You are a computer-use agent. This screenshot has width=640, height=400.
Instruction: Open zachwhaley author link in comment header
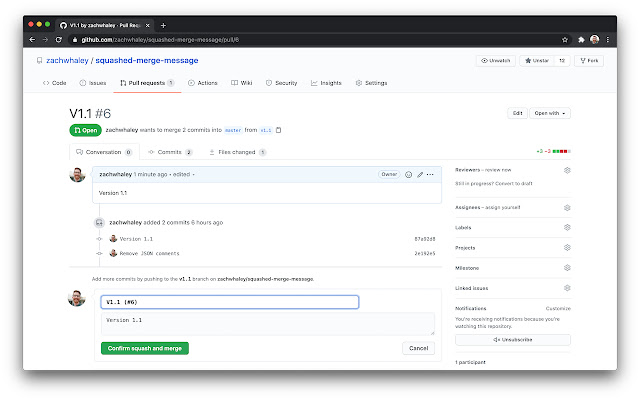[x=116, y=174]
